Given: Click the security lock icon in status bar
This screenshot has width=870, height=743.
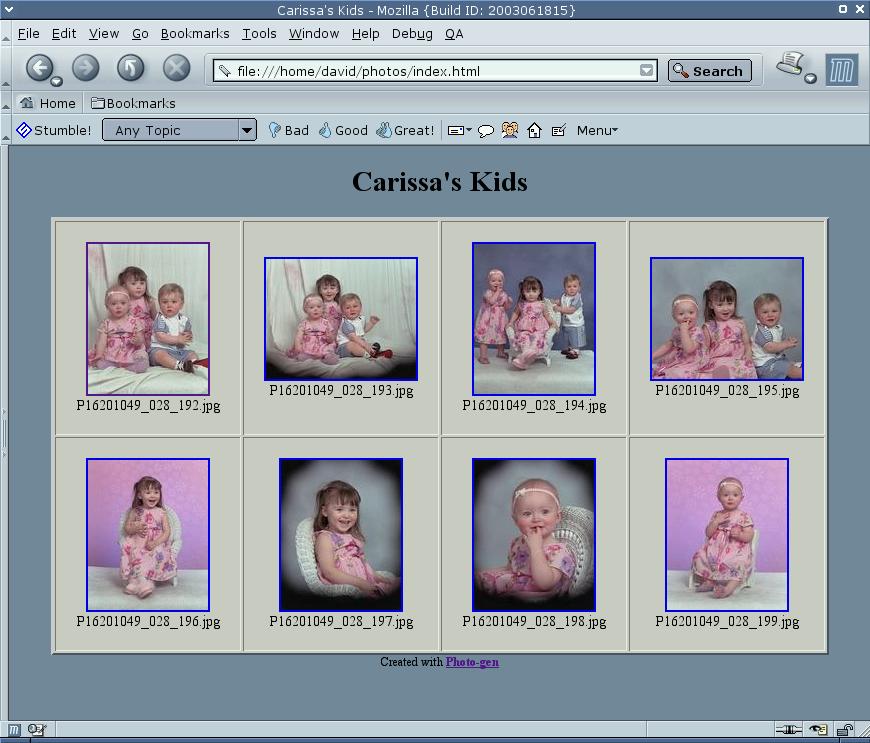Looking at the screenshot, I should coord(844,730).
